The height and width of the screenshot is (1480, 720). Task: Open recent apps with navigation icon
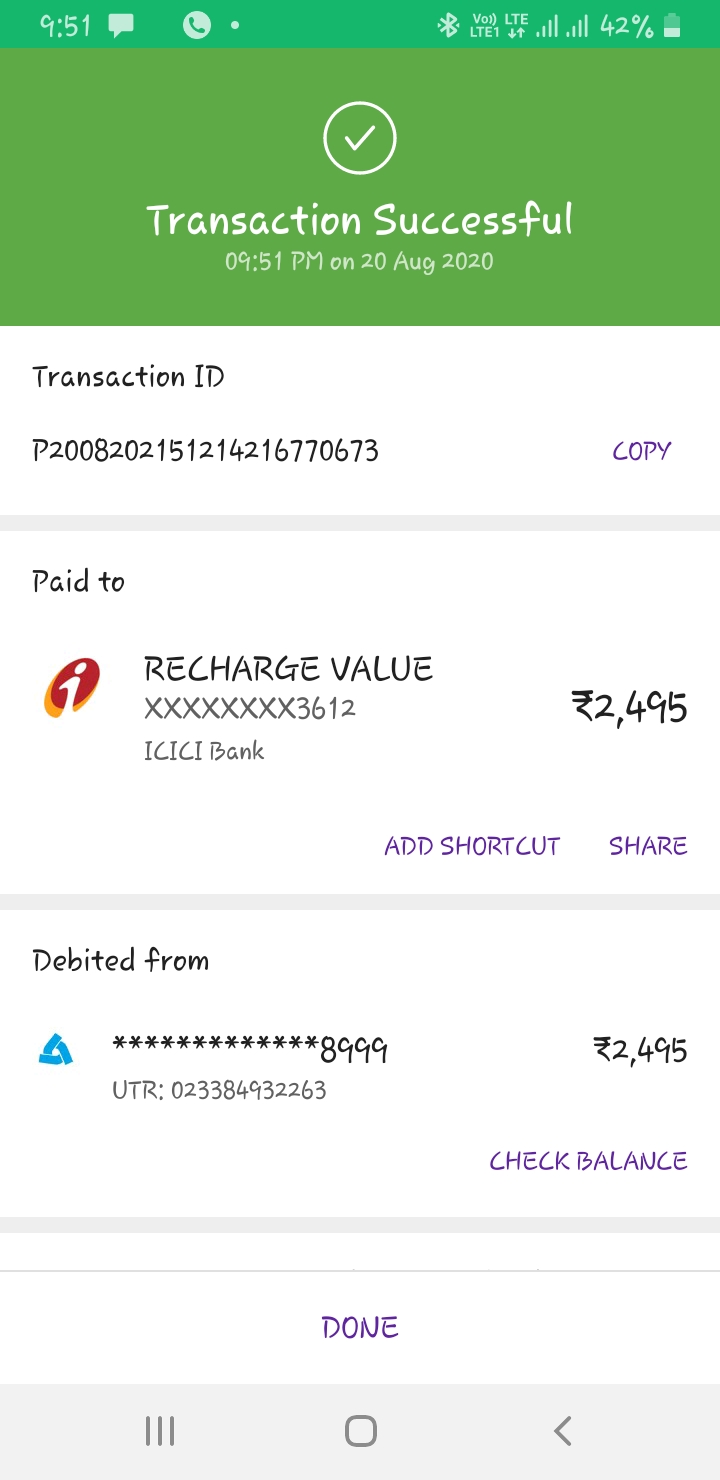[x=160, y=1431]
